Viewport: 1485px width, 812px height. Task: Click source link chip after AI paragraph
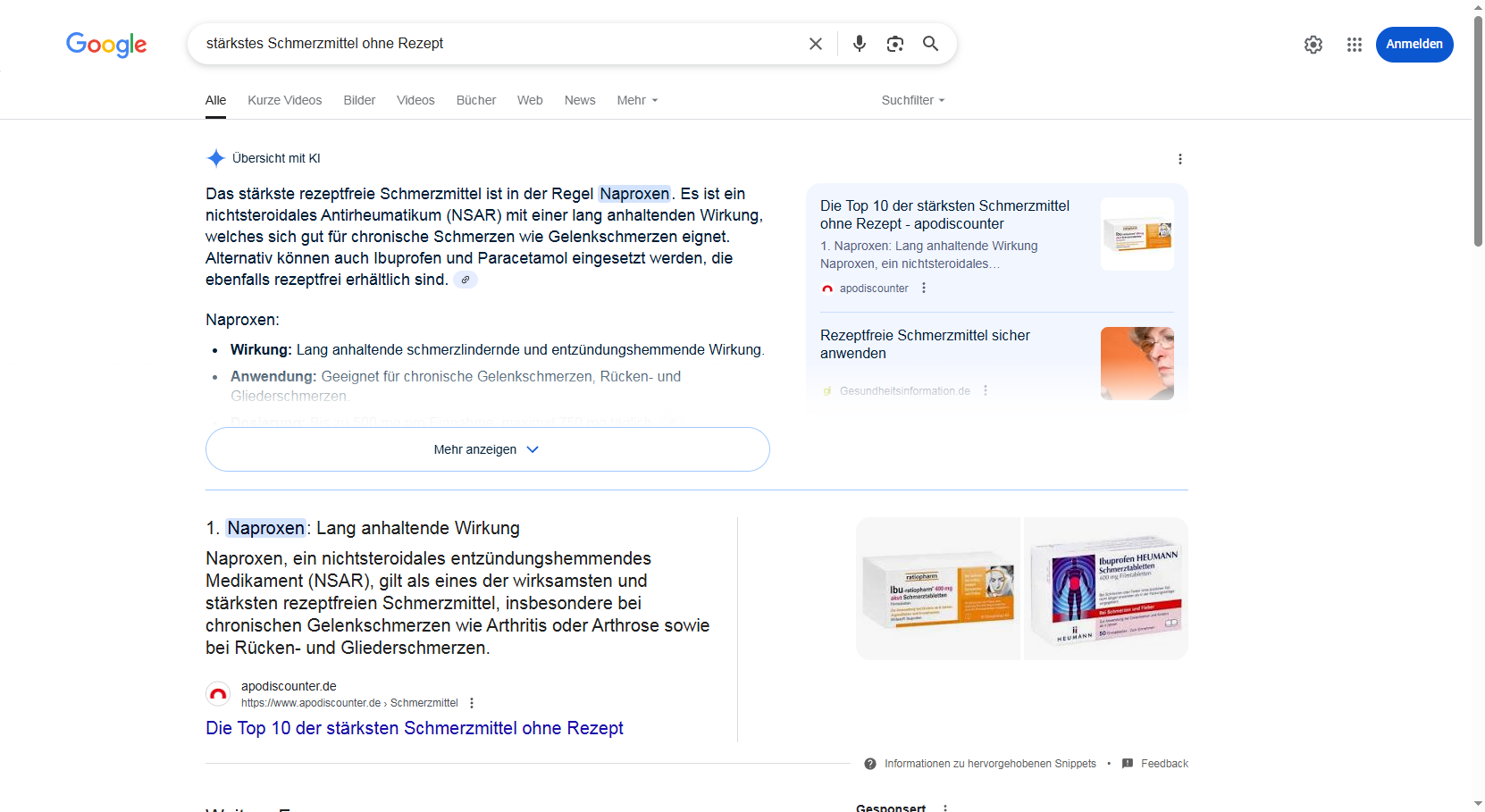(466, 280)
